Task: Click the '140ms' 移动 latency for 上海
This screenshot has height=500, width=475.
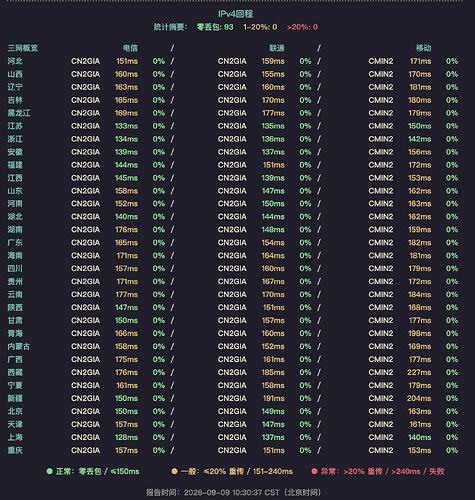Action: click(420, 437)
